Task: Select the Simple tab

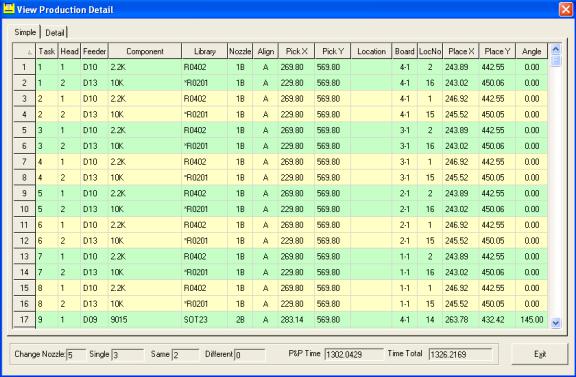Action: pyautogui.click(x=25, y=32)
